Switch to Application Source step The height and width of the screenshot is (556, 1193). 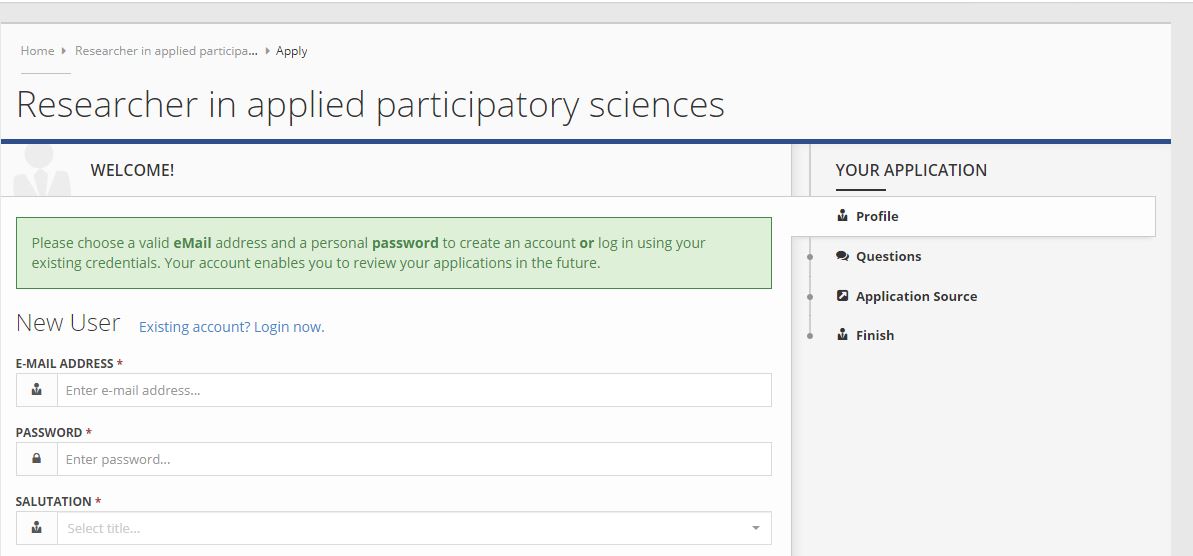[x=916, y=296]
